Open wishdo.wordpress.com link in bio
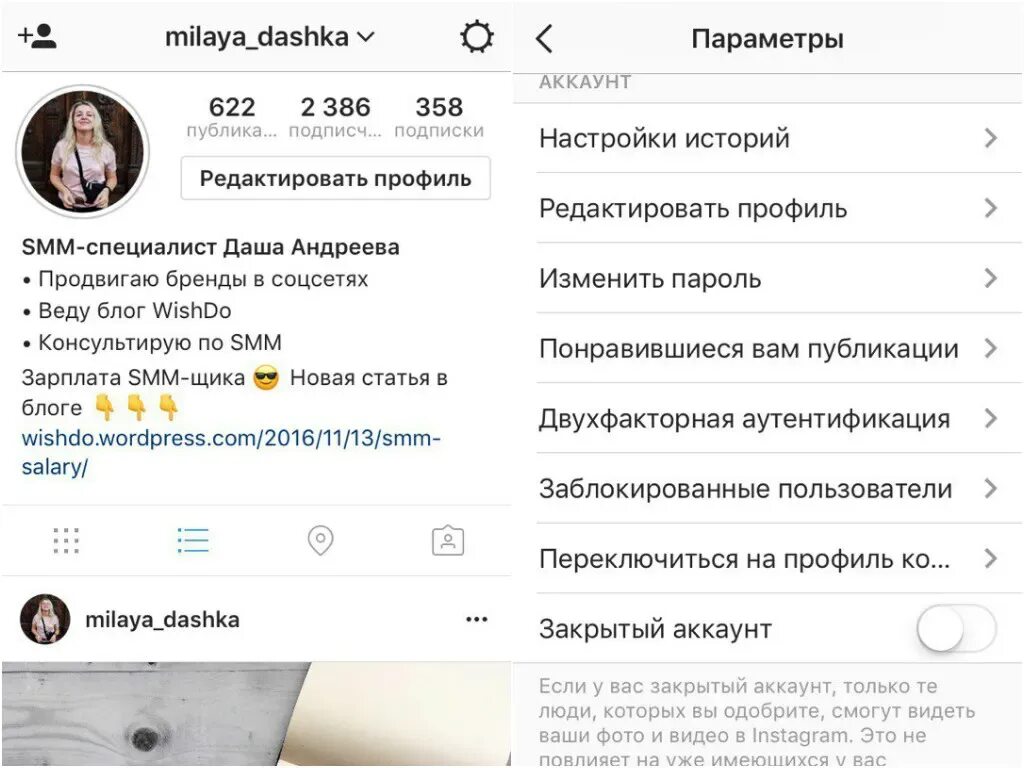The width and height of the screenshot is (1024, 768). tap(231, 452)
